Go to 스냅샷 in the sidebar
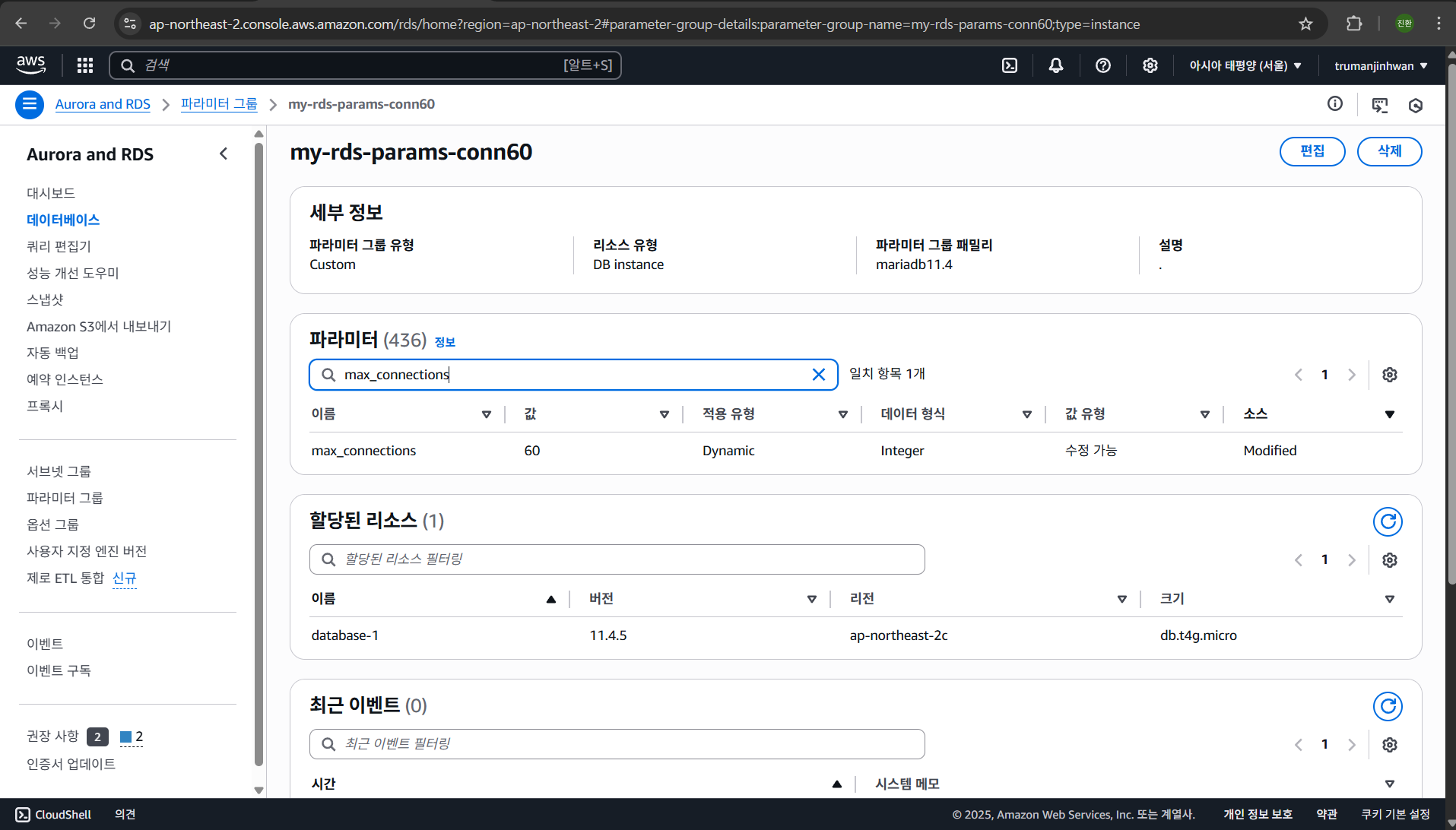Image resolution: width=1456 pixels, height=830 pixels. tap(45, 299)
